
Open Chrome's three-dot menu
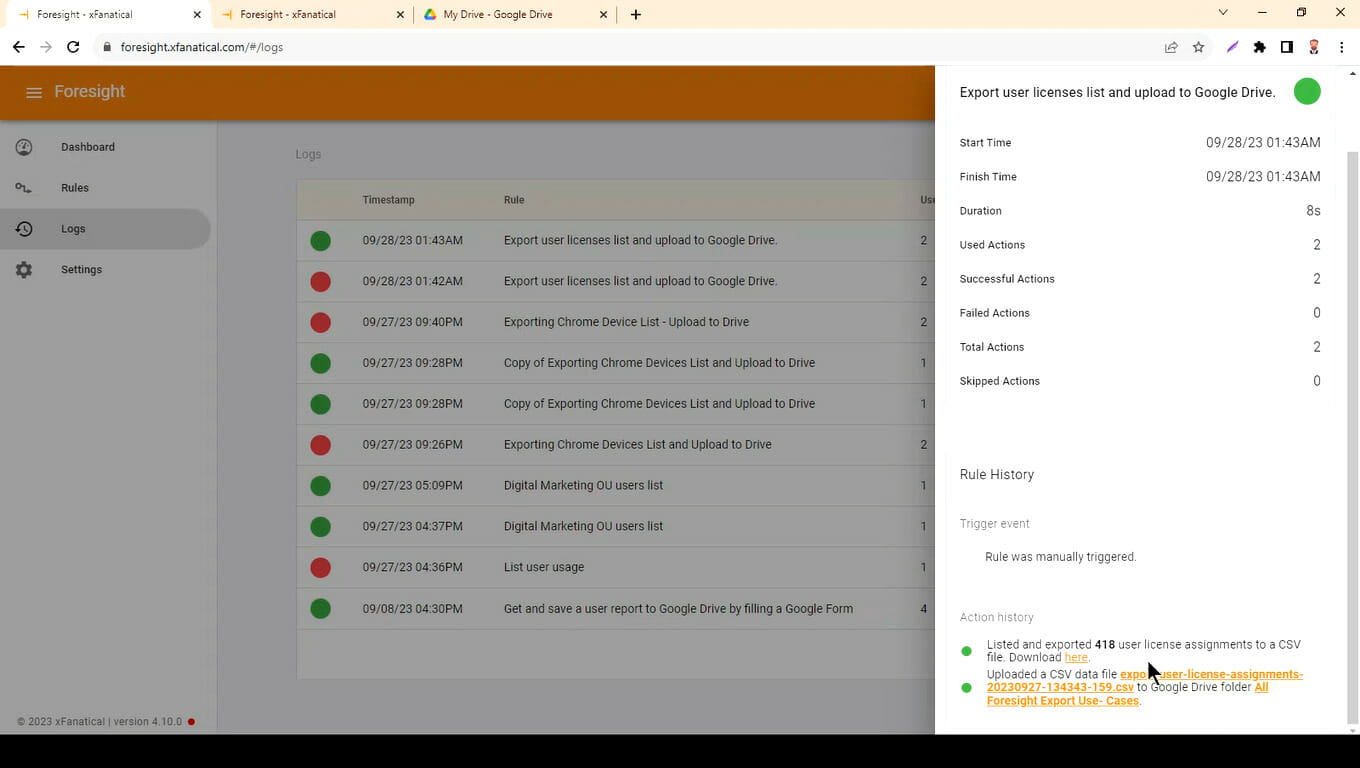click(x=1342, y=47)
